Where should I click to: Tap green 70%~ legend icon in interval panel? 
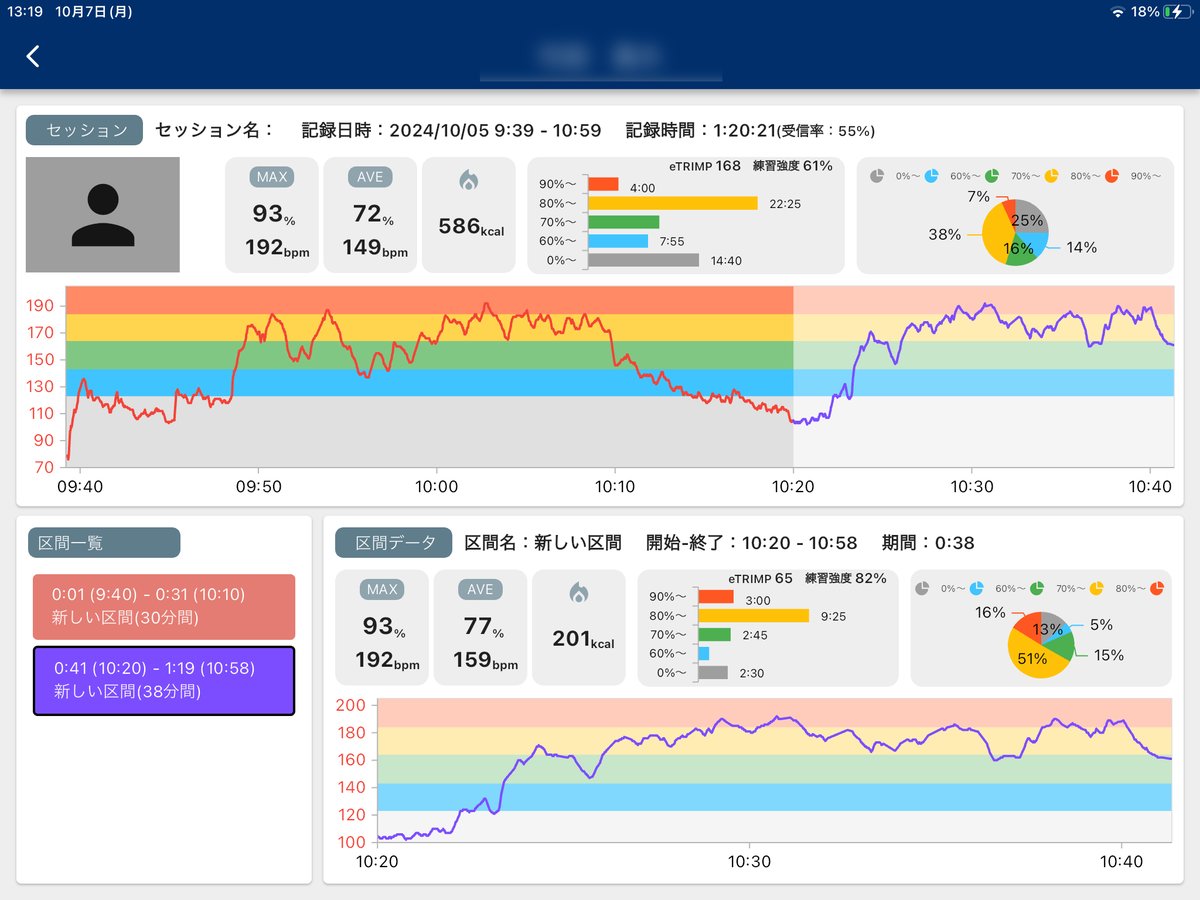coord(1037,588)
